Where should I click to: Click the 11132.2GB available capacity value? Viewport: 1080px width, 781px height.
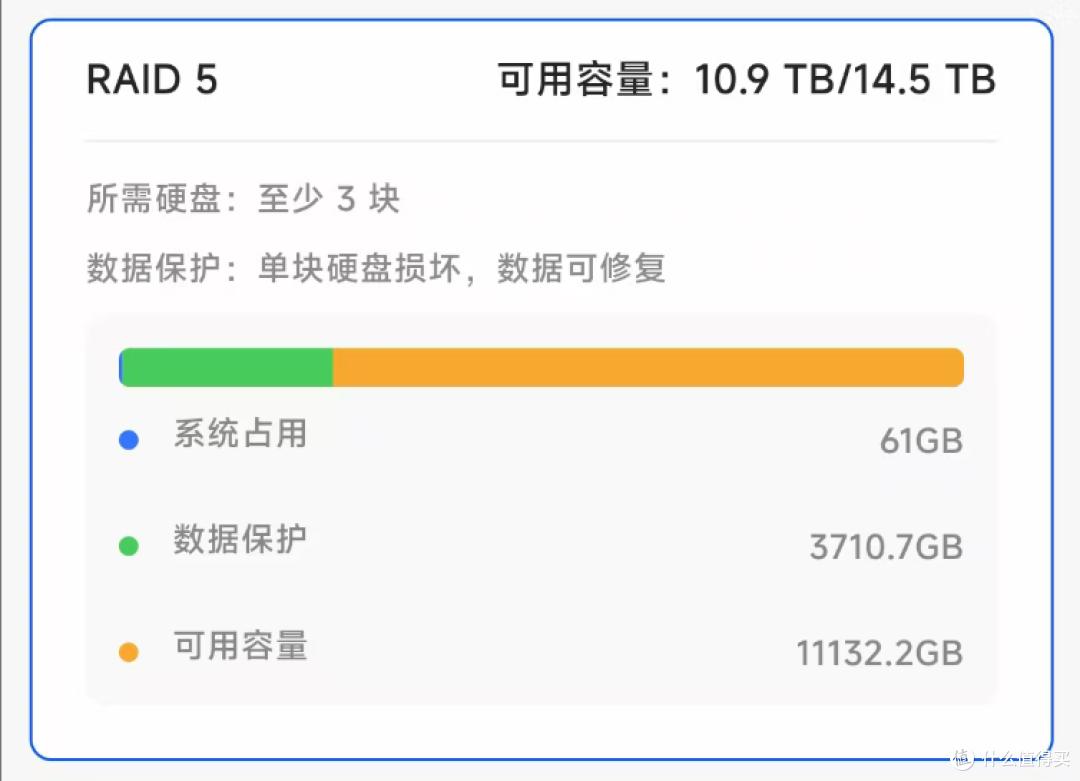879,653
